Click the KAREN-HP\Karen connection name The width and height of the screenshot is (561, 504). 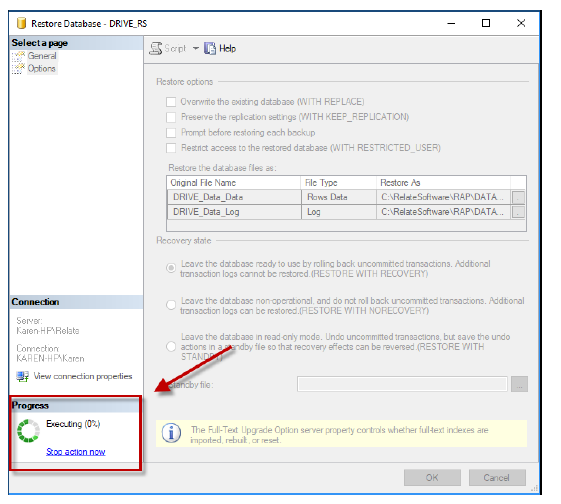click(50, 358)
